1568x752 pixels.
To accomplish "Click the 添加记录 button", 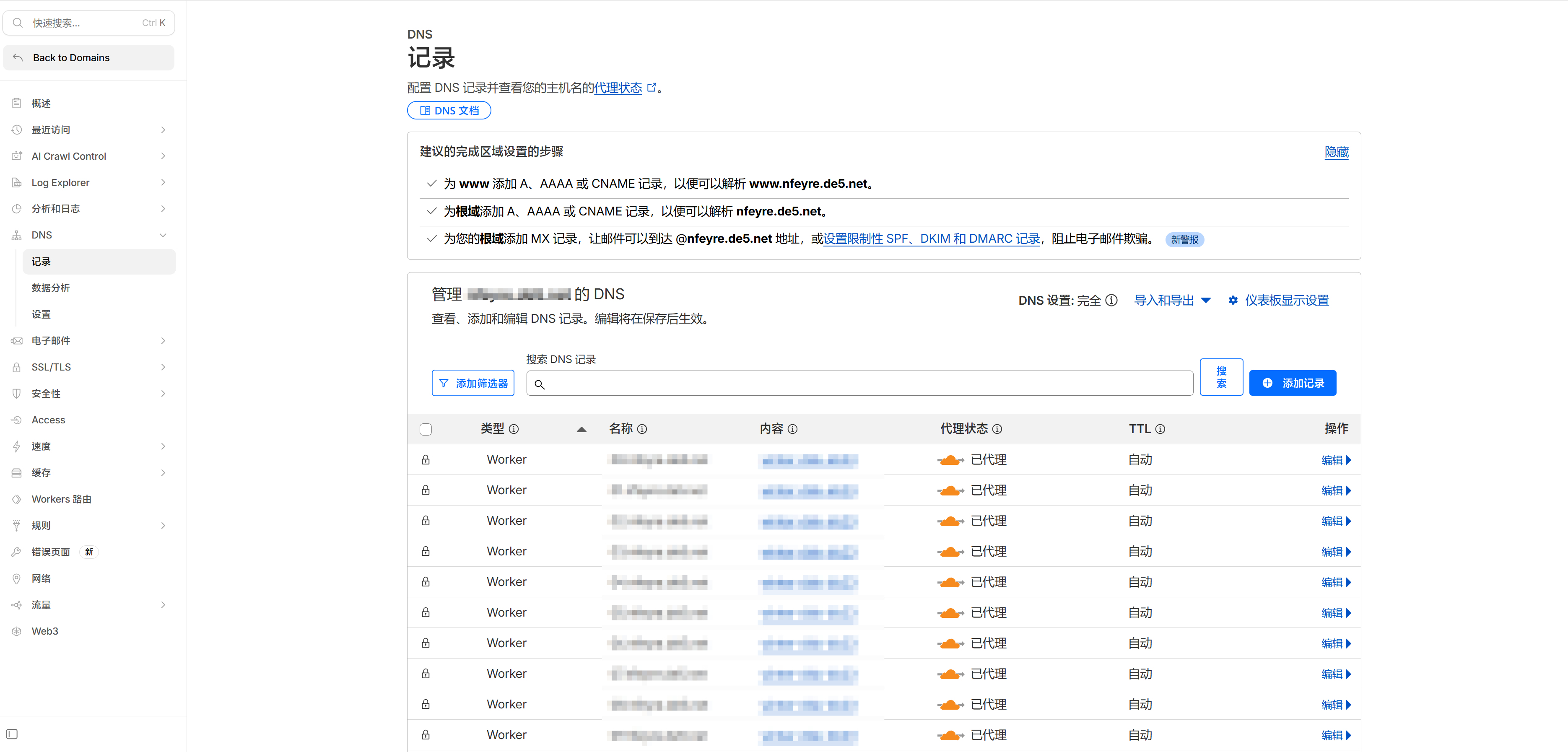I will point(1292,383).
